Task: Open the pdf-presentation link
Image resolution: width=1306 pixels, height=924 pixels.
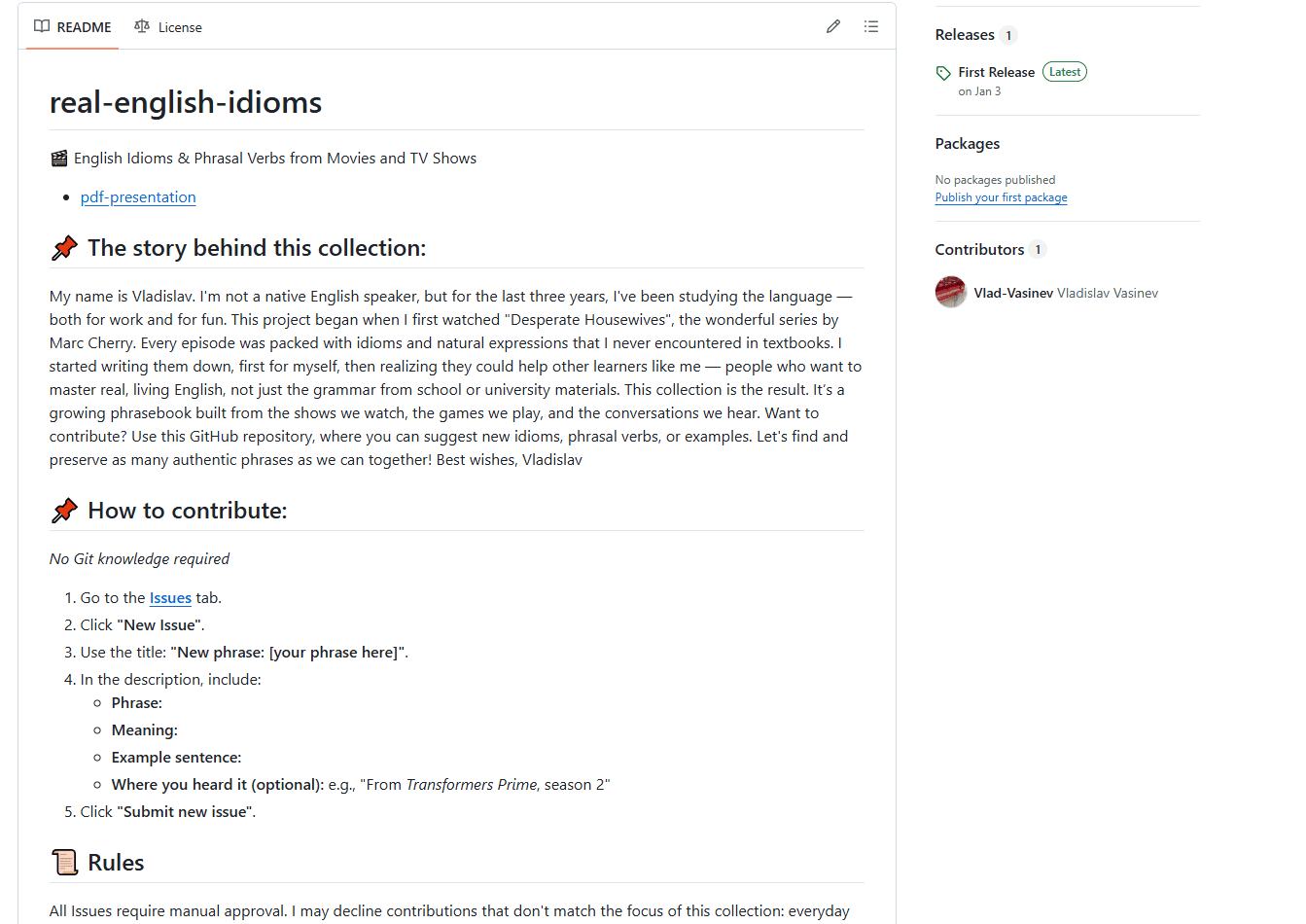Action: coord(138,197)
